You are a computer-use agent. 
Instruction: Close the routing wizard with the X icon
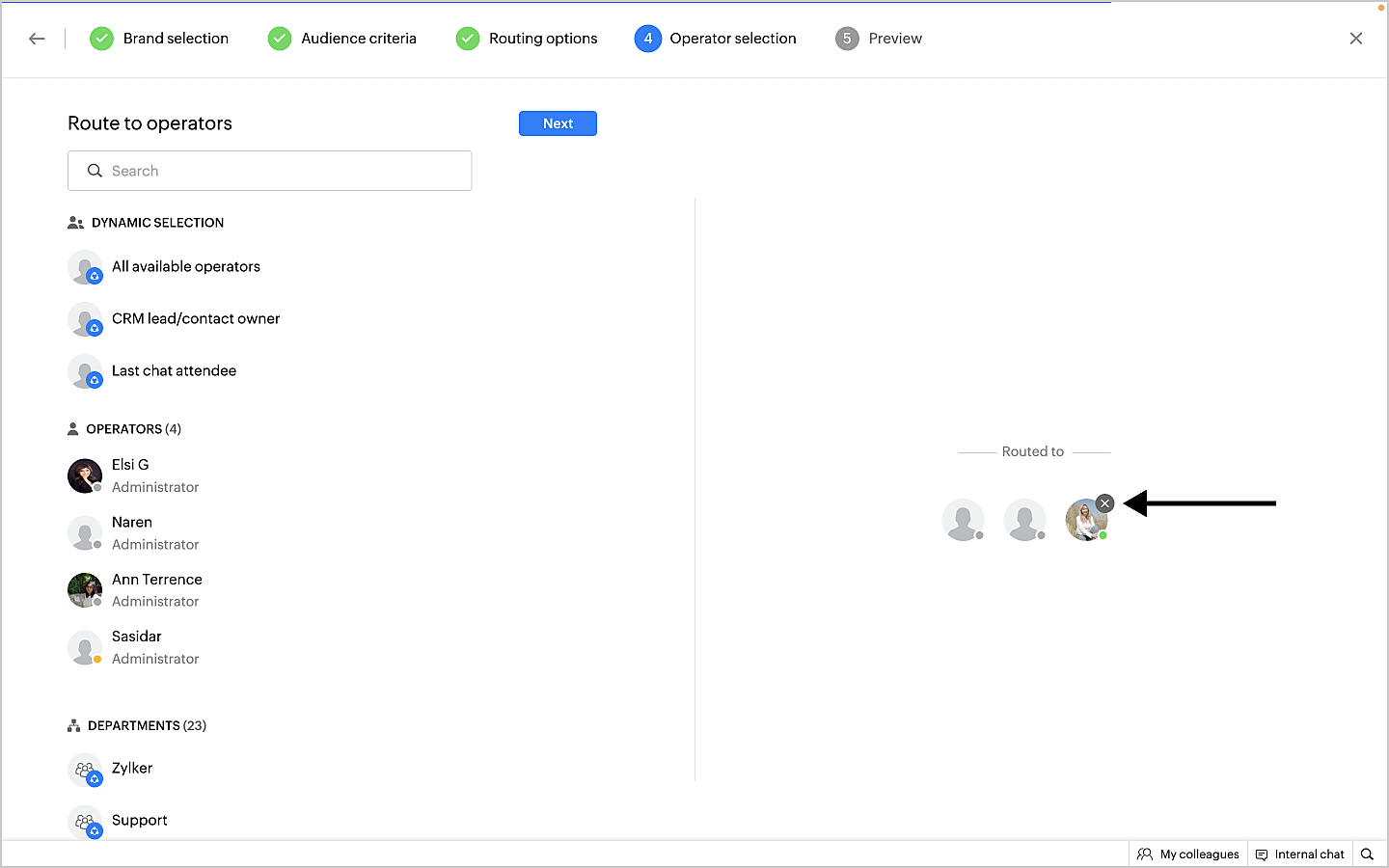1356,39
